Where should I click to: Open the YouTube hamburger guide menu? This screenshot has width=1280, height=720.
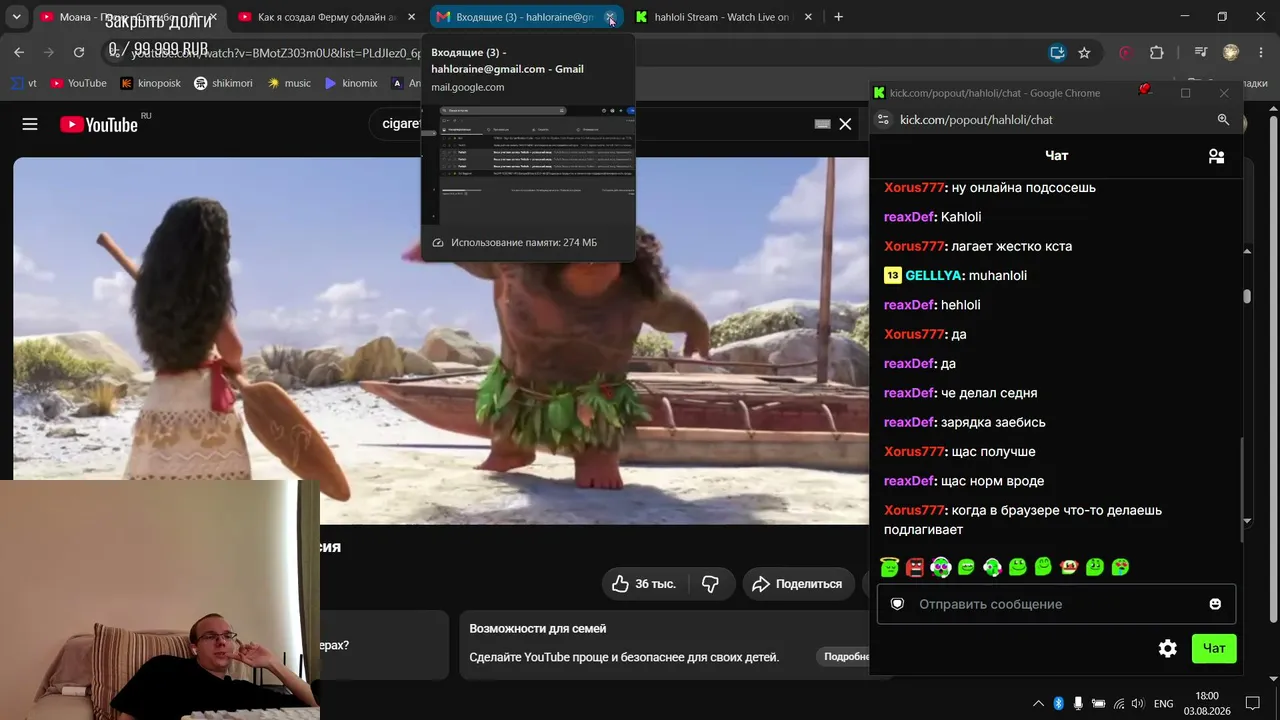tap(30, 124)
